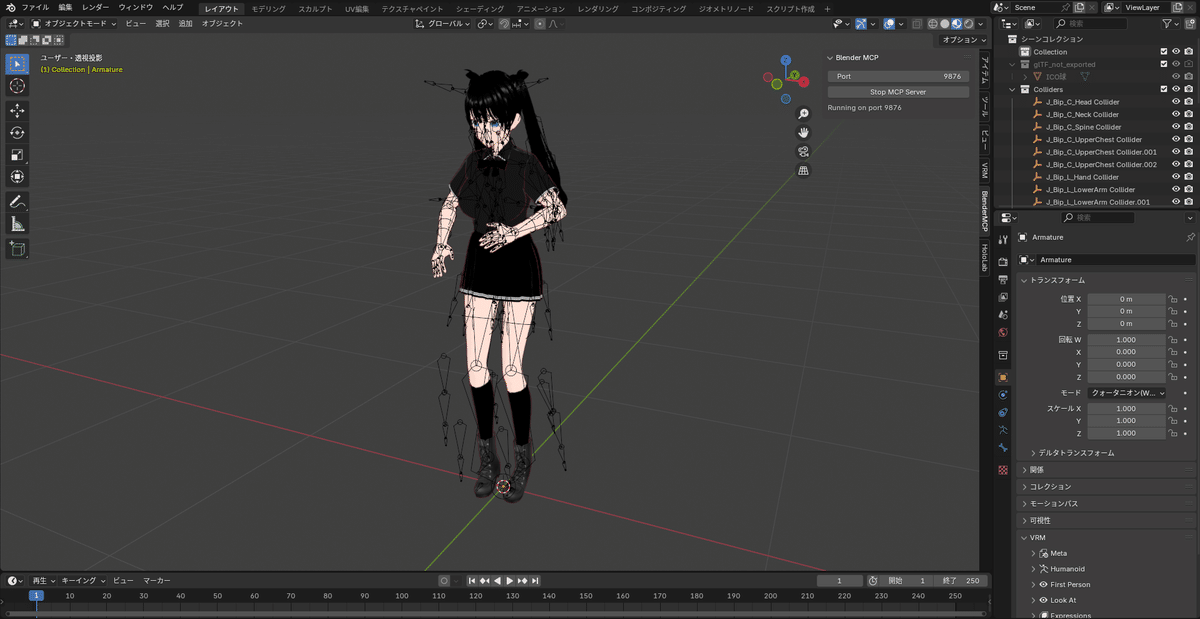Open the Object Constraints properties tab icon

pos(1003,412)
